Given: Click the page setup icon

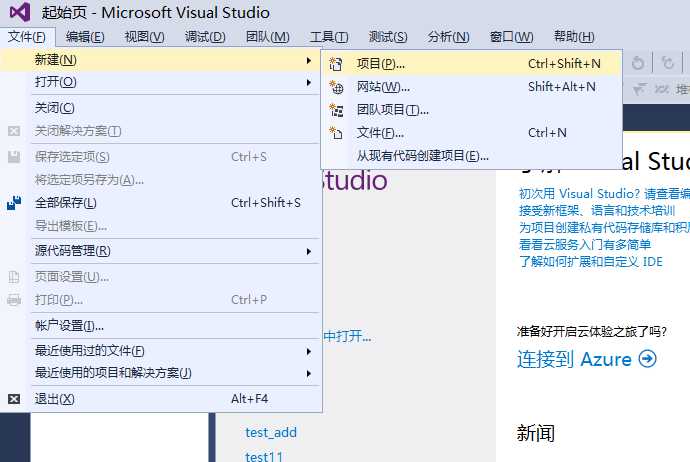Looking at the screenshot, I should click(14, 277).
